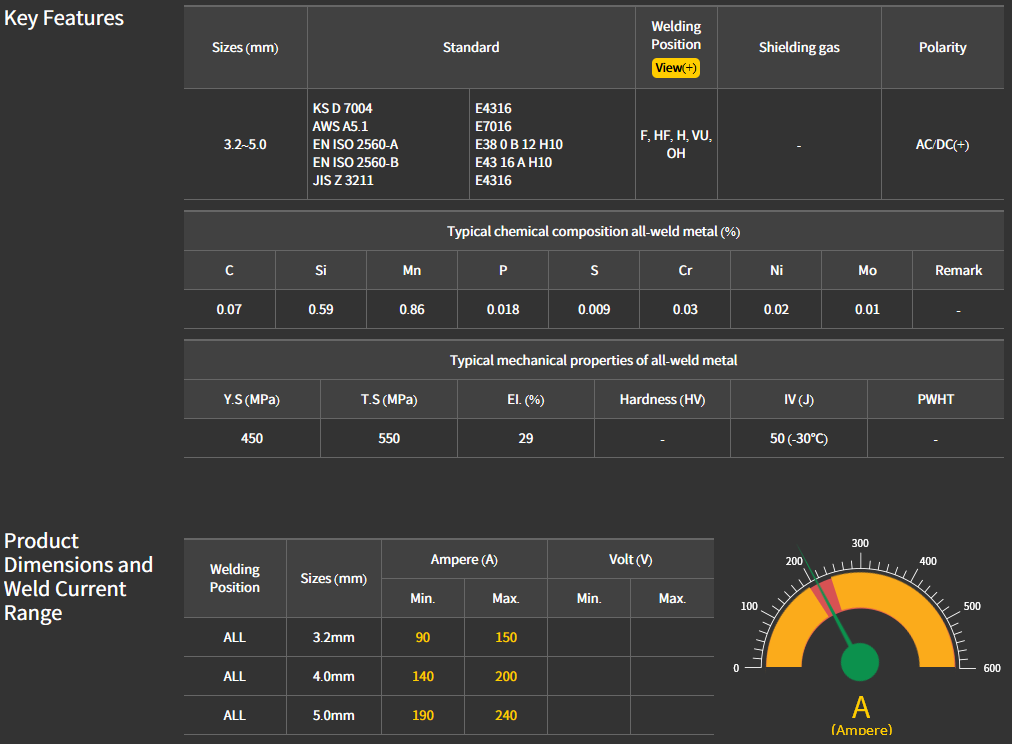Select the Key Features section heading
1012x744 pixels.
(64, 18)
